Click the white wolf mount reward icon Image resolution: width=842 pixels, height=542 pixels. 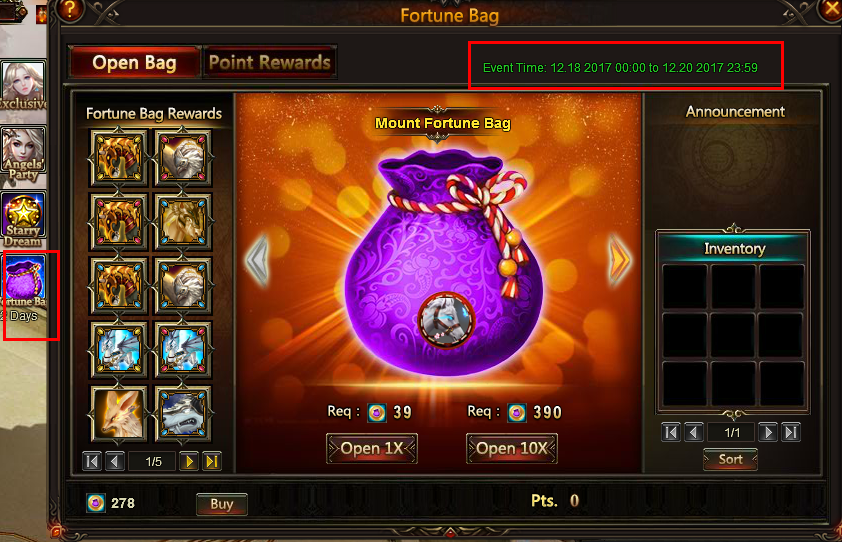pyautogui.click(x=182, y=414)
